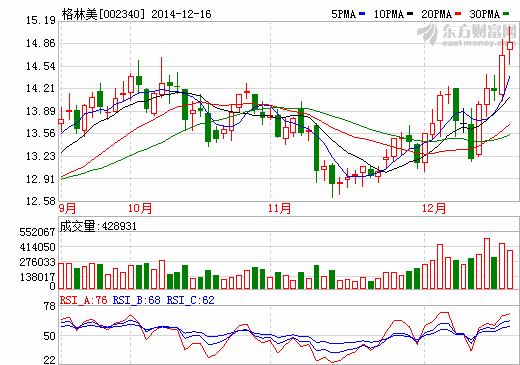Click the 10月 month marker
This screenshot has height=365, width=520.
[x=140, y=208]
